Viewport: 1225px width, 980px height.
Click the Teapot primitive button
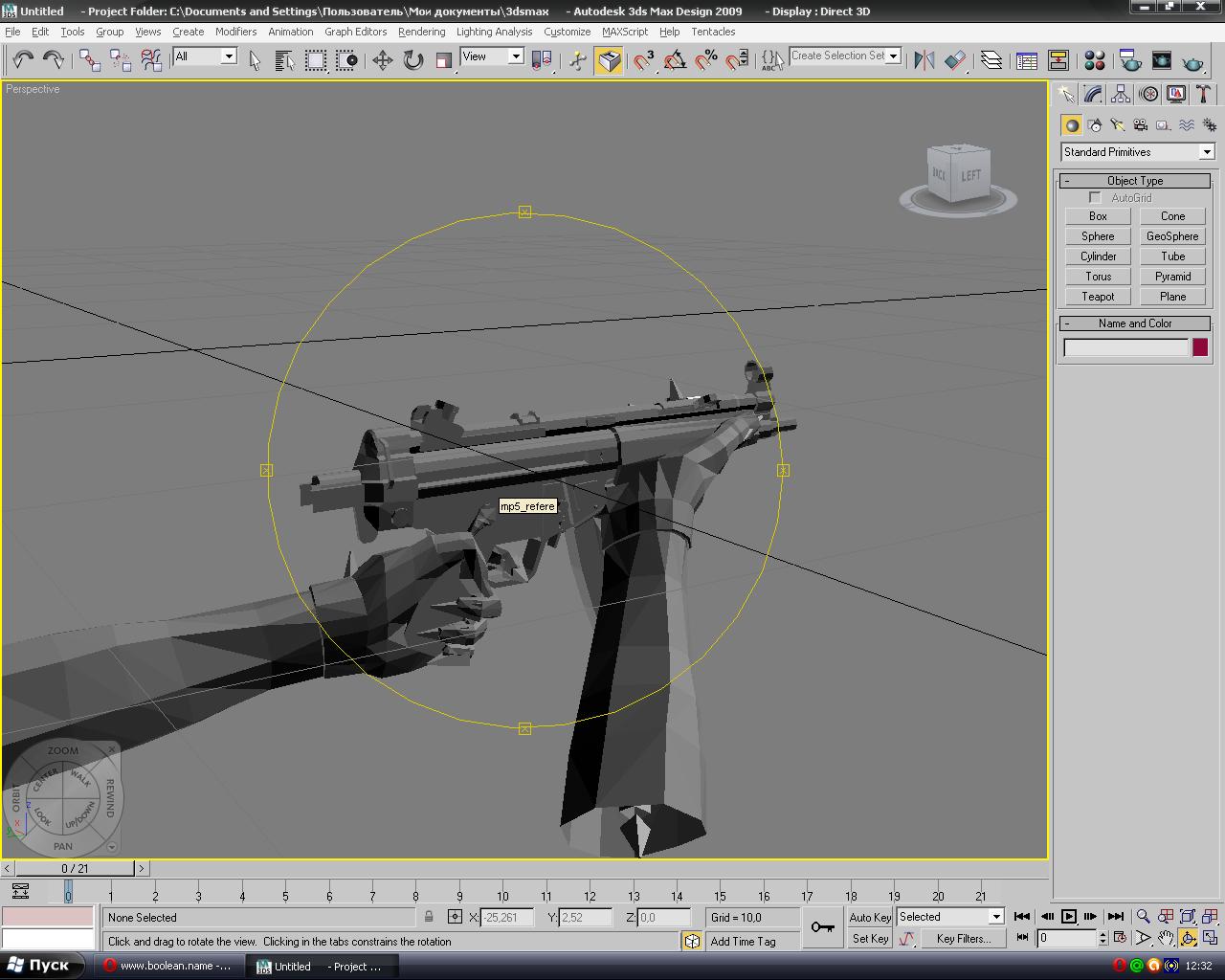click(1098, 297)
